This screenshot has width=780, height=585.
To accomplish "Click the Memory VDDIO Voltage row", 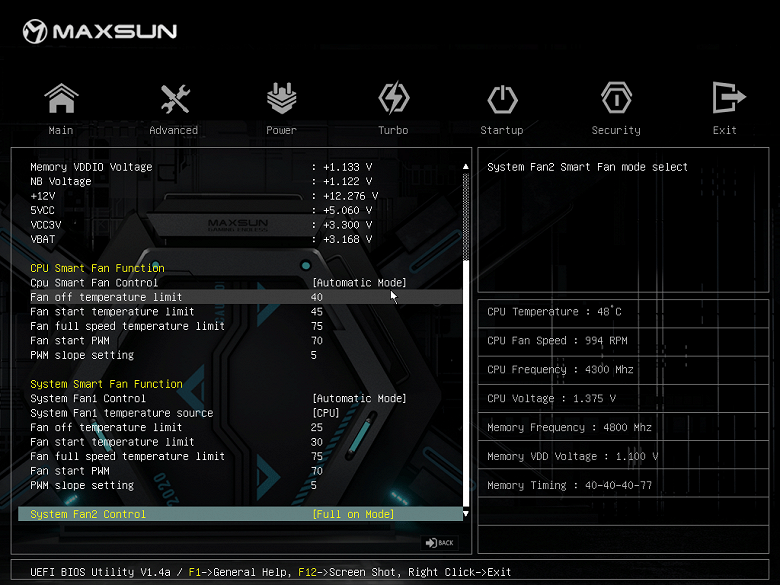I will click(201, 167).
